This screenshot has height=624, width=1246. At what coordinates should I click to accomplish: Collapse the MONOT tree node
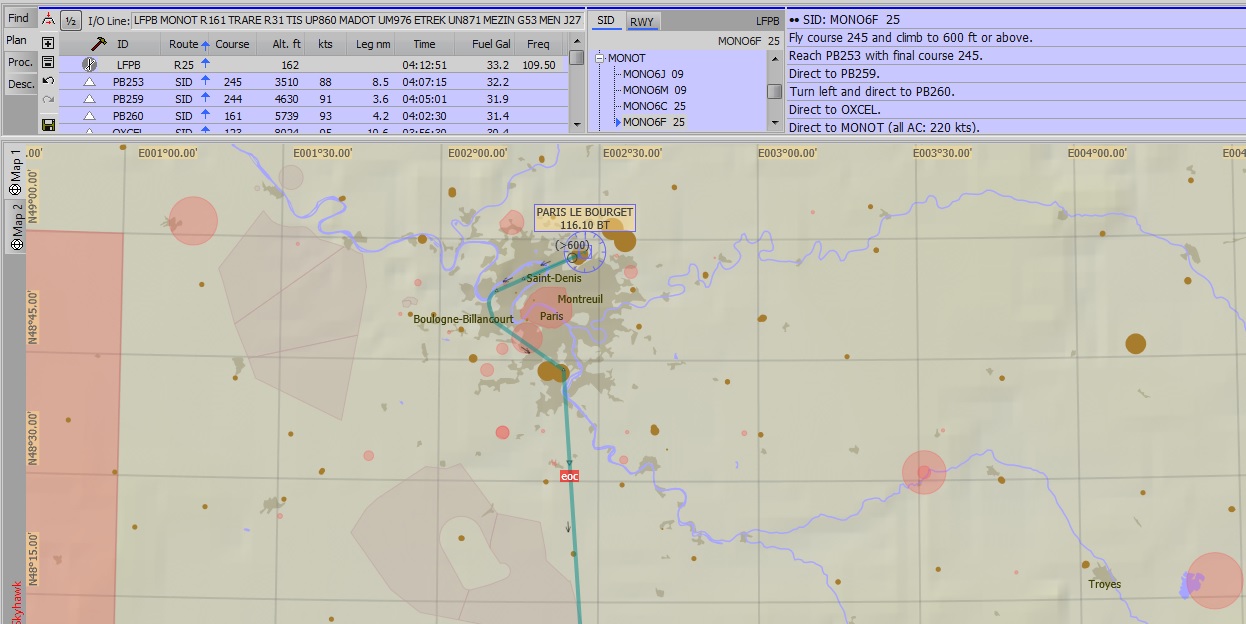coord(600,58)
